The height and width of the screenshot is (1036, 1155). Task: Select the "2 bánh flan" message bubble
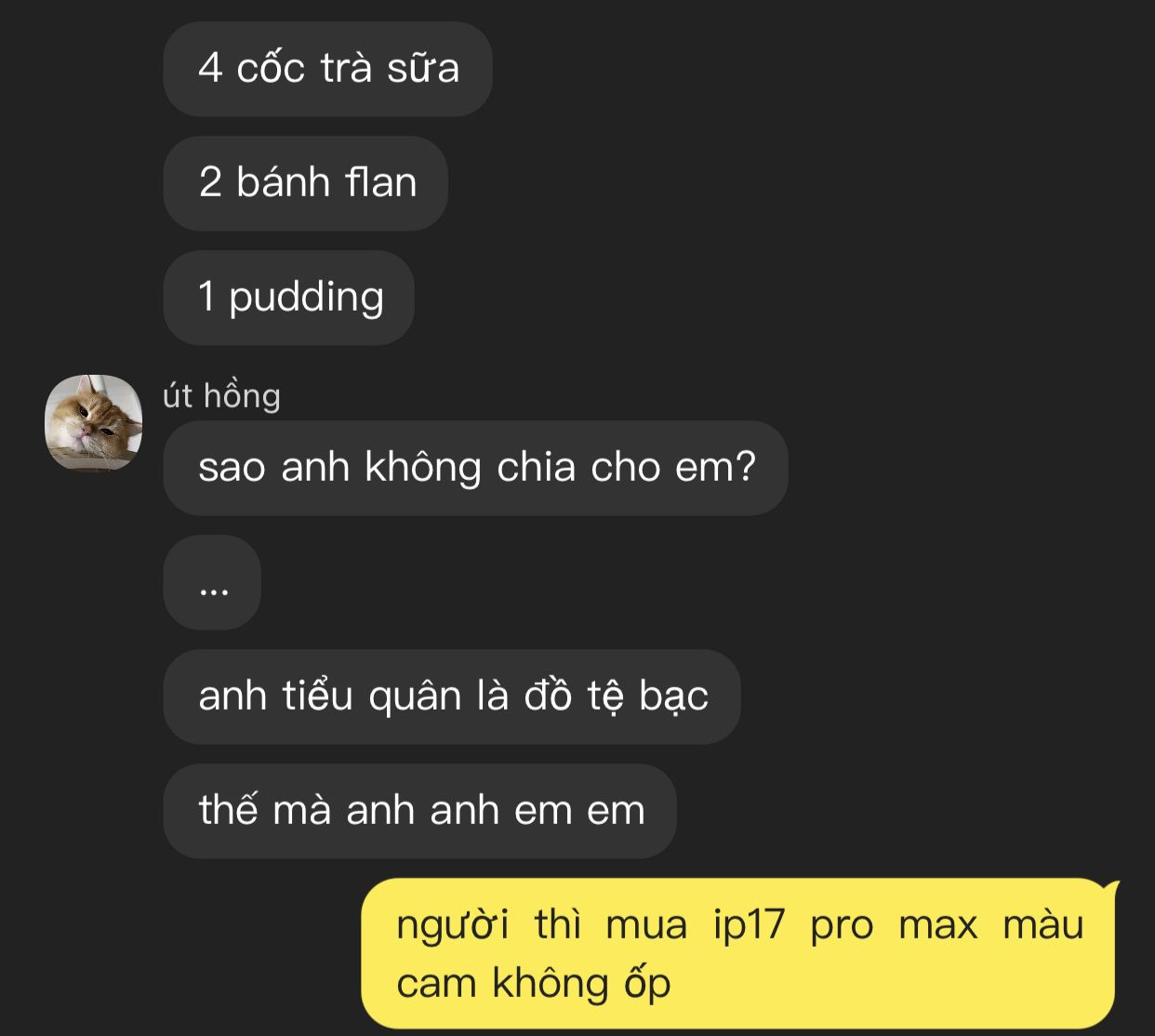[x=306, y=183]
